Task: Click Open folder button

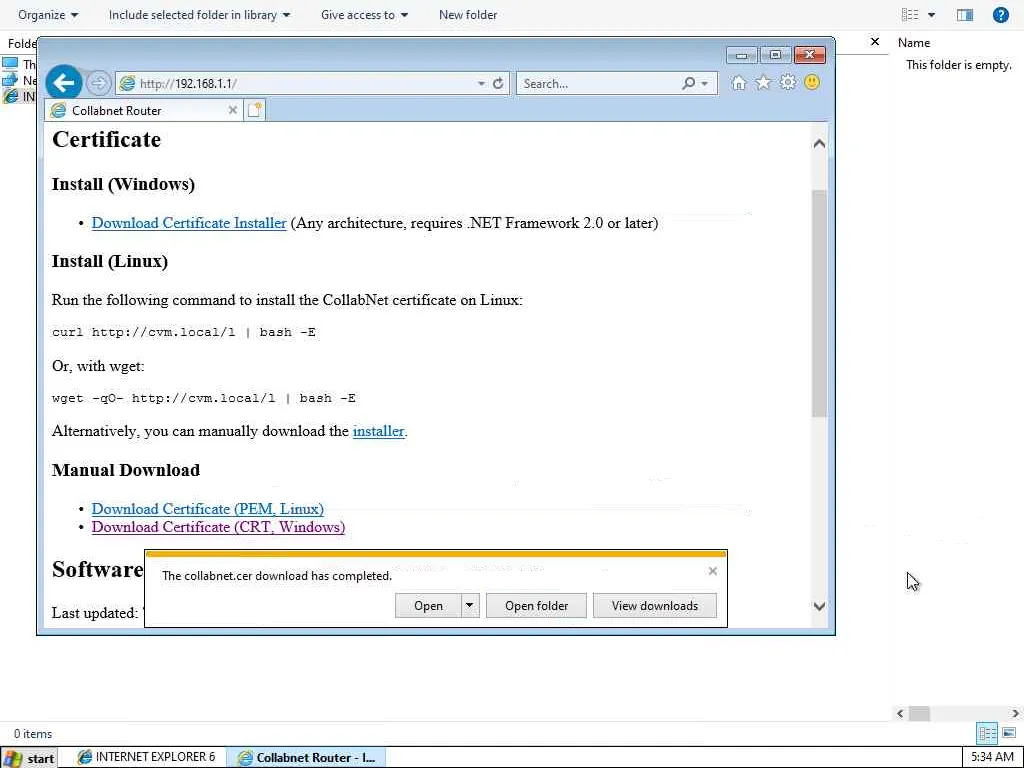Action: [536, 605]
